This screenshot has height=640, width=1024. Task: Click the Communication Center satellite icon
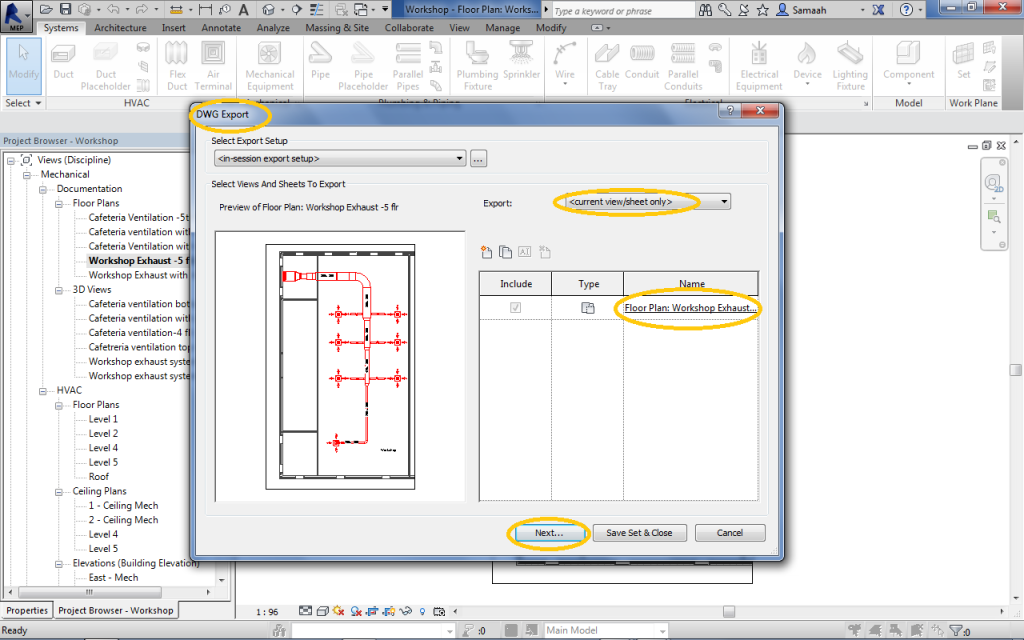(743, 10)
